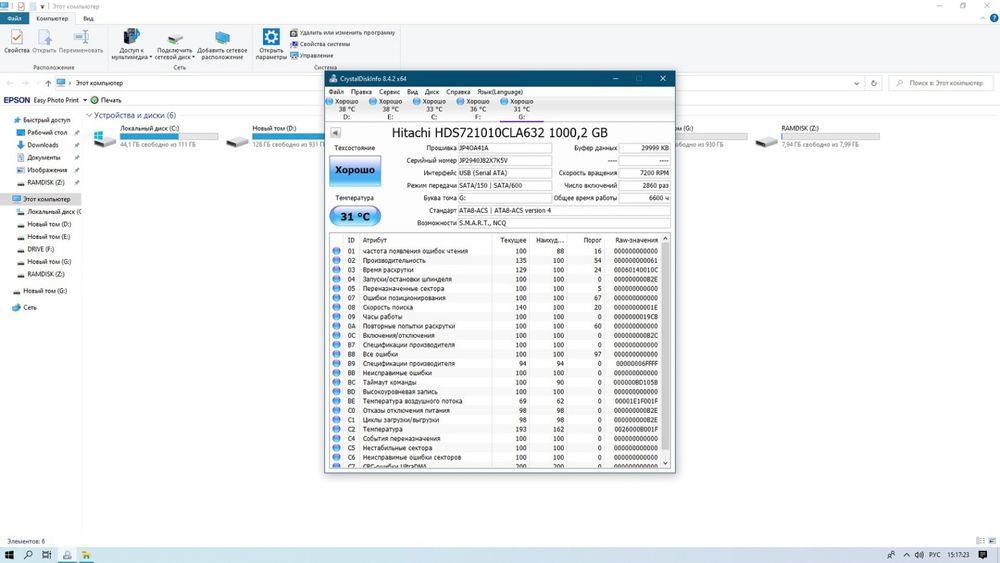This screenshot has height=563, width=1000.
Task: Collapse the Устройства и диски group
Action: (x=89, y=115)
